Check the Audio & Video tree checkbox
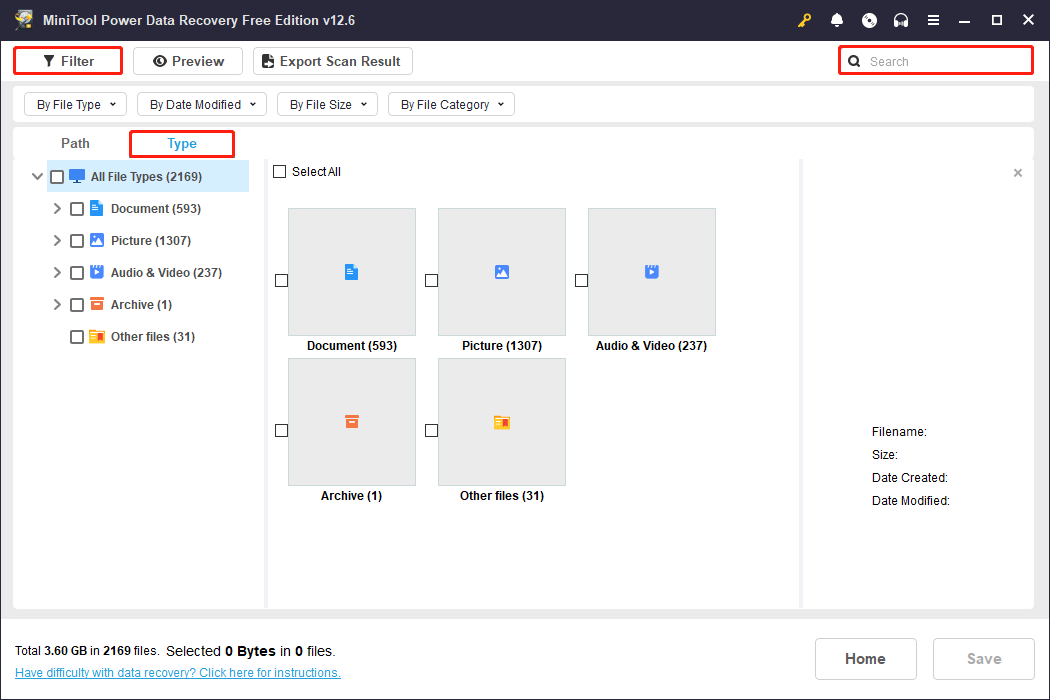The width and height of the screenshot is (1050, 700). pyautogui.click(x=77, y=272)
